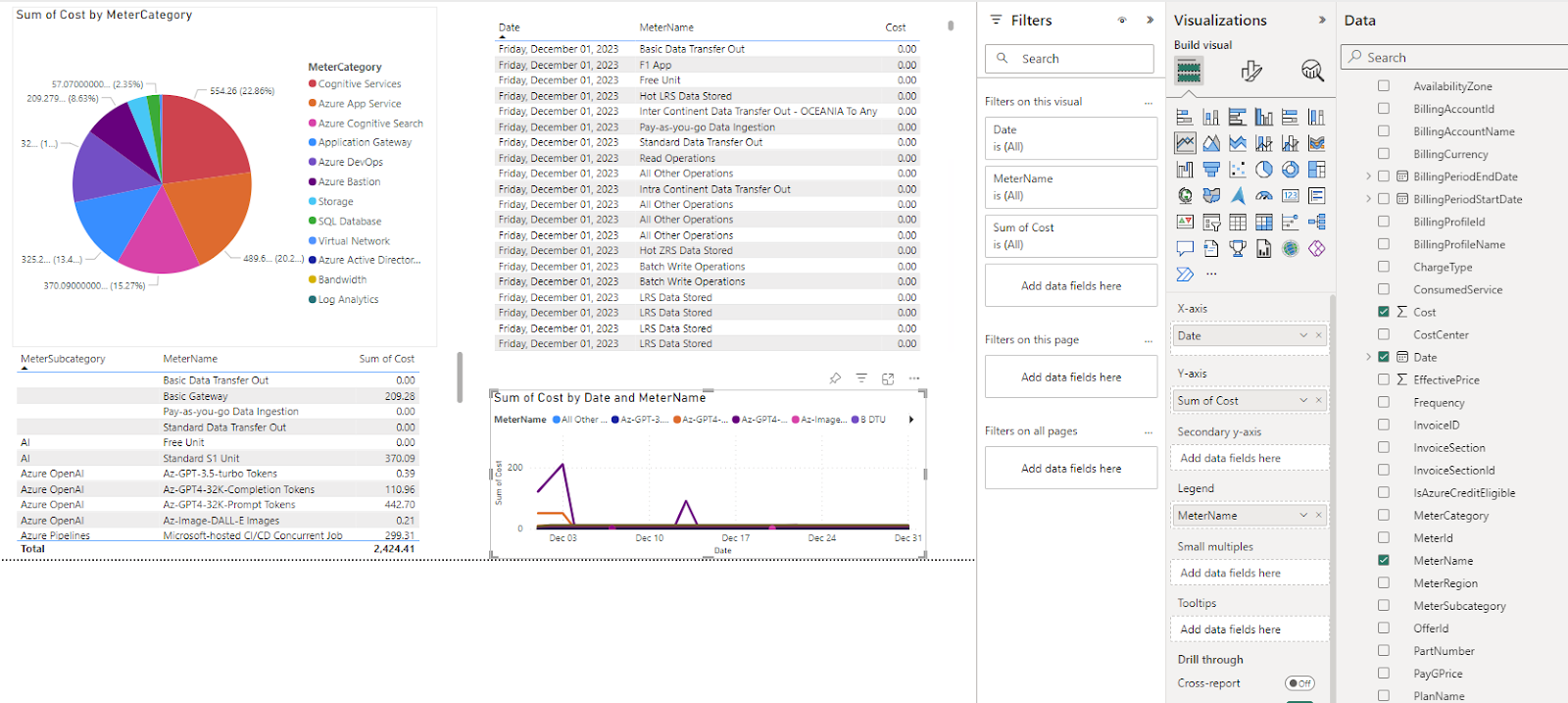Expand the BillingPeriodEndDate field
The width and height of the screenshot is (1568, 703).
click(x=1368, y=176)
